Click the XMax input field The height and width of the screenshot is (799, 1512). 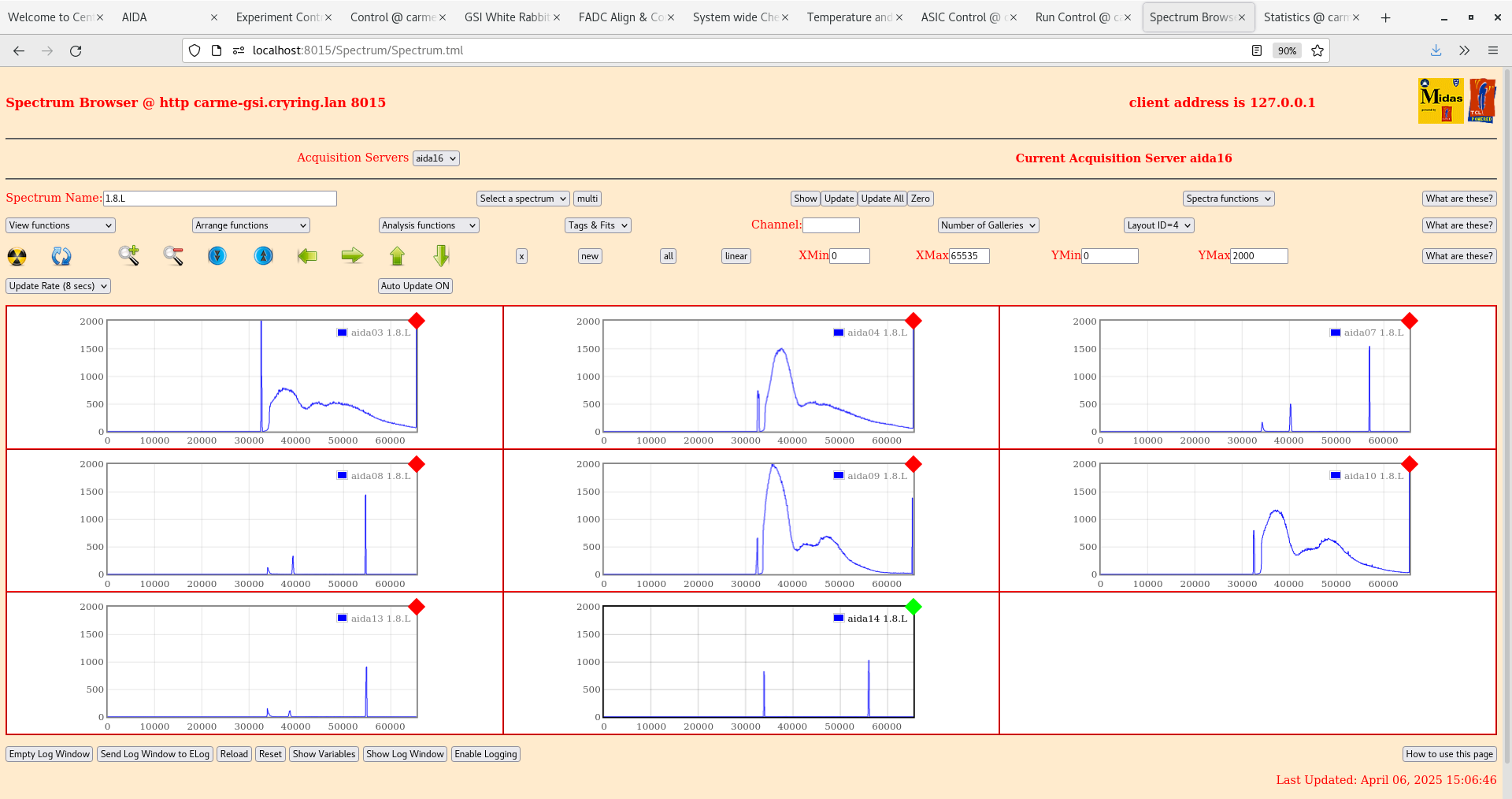(969, 256)
